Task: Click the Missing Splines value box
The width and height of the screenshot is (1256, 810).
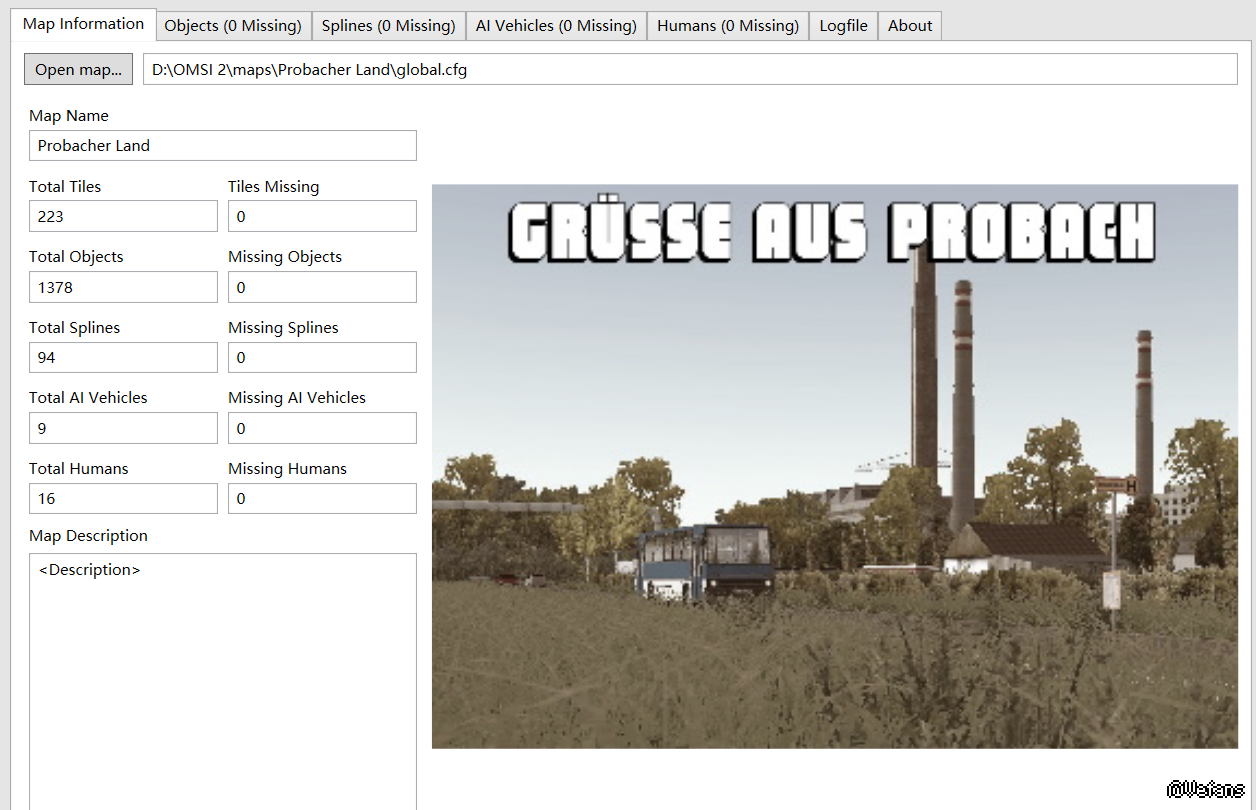Action: point(322,357)
